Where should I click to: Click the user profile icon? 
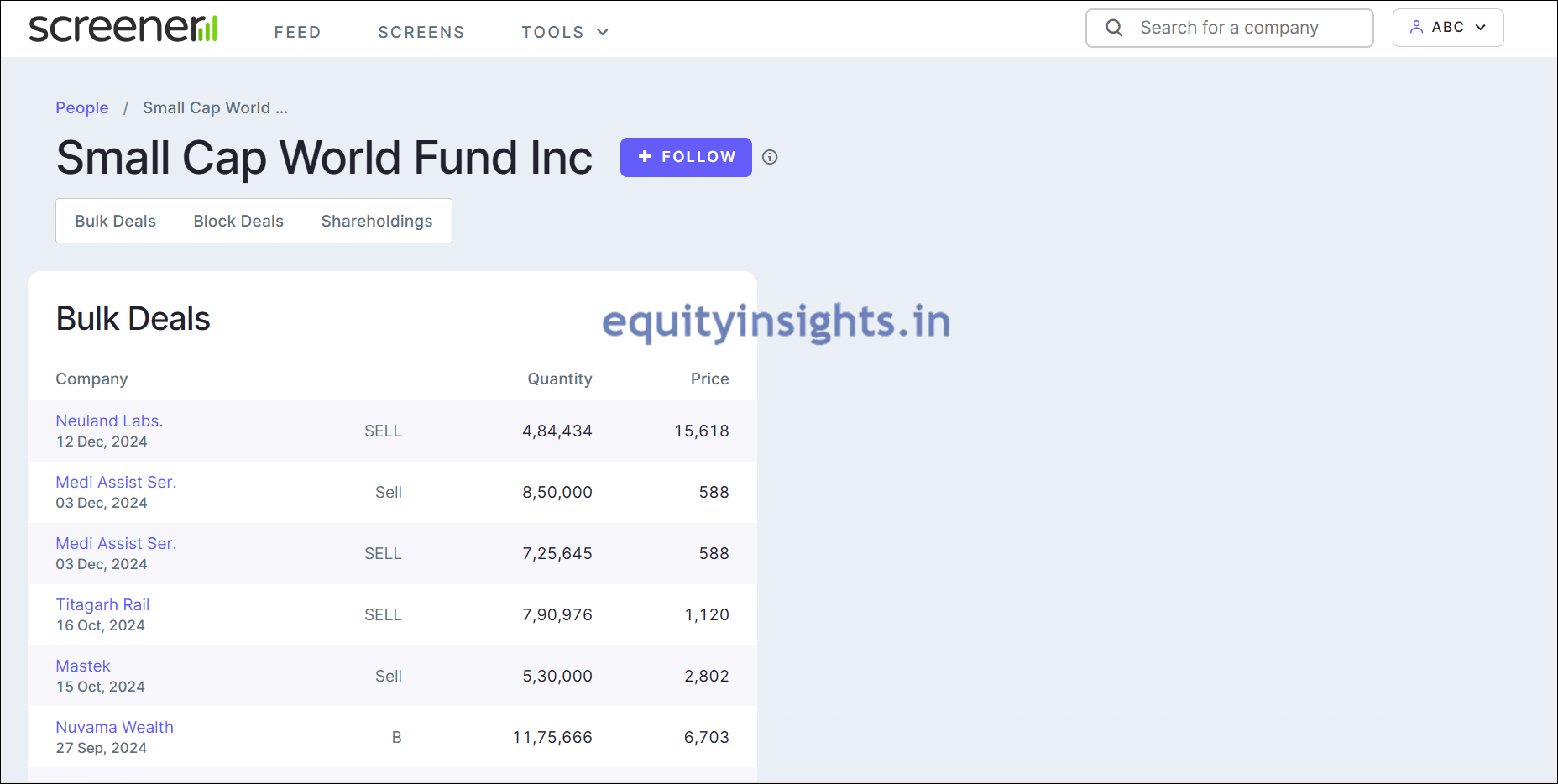(x=1416, y=27)
